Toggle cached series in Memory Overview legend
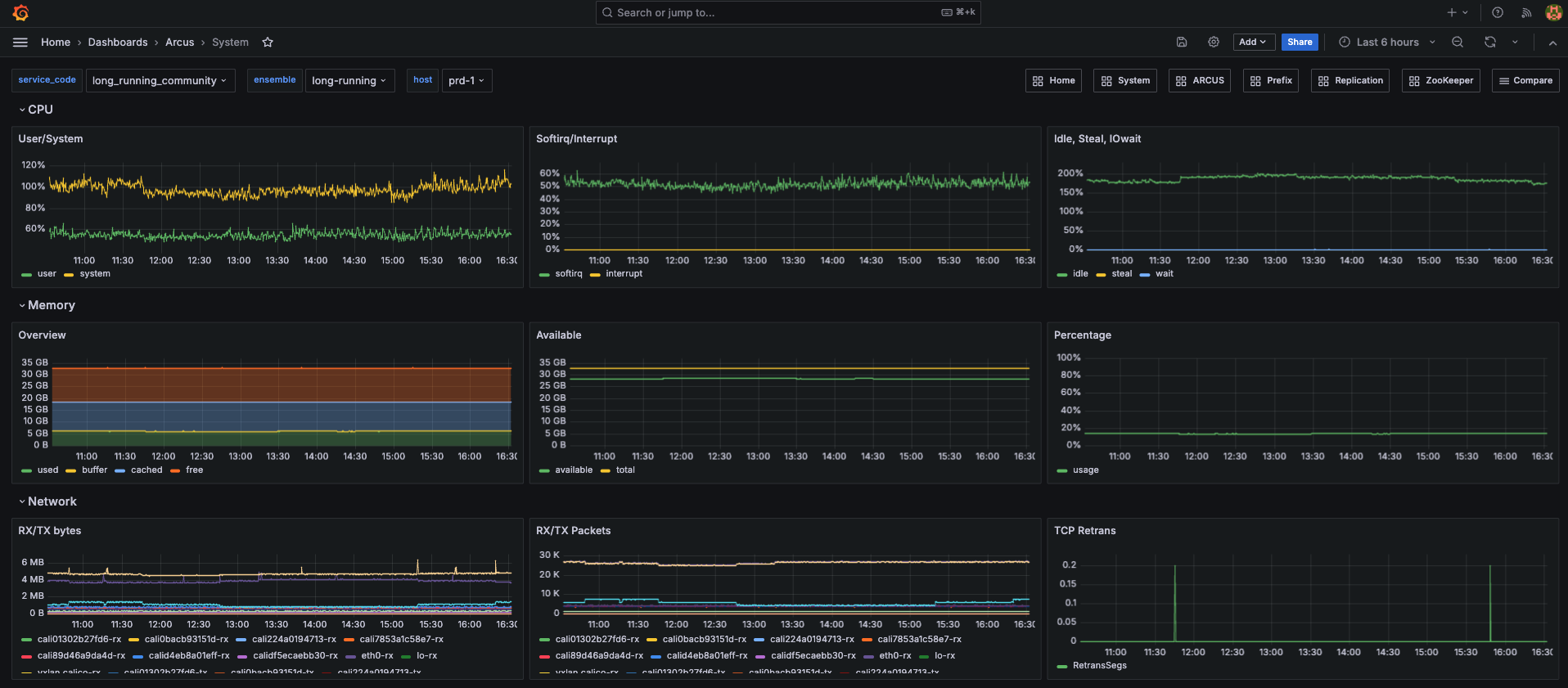The width and height of the screenshot is (1568, 688). pos(146,470)
